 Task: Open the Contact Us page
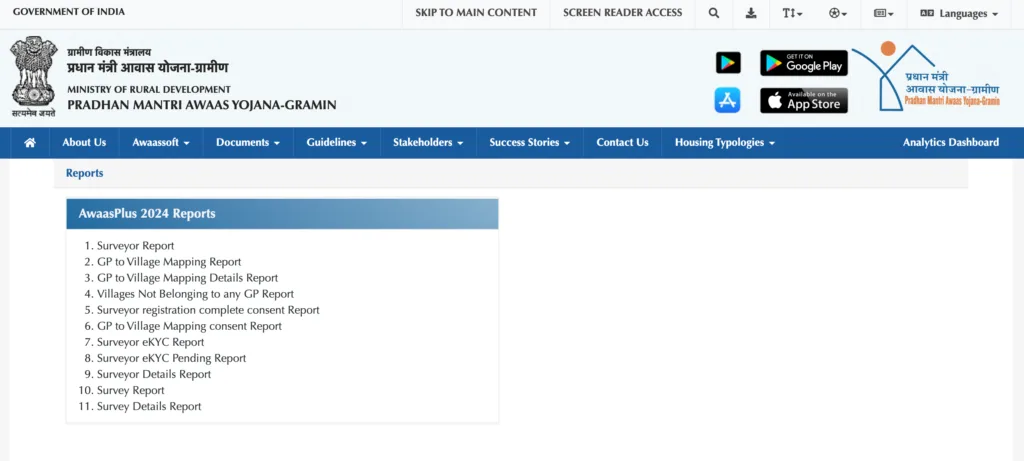click(x=622, y=142)
